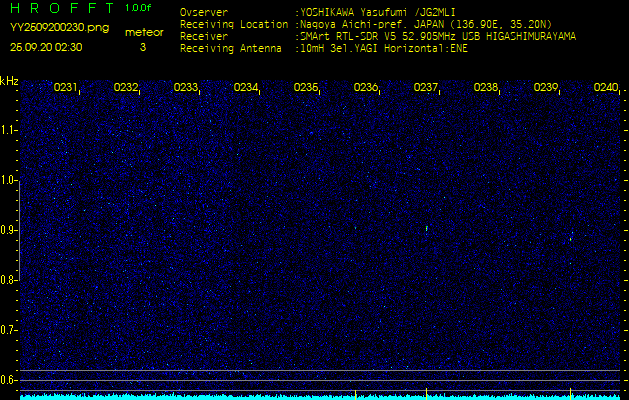The width and height of the screenshot is (629, 400).
Task: Select the 0237 time marker
Action: pos(426,88)
